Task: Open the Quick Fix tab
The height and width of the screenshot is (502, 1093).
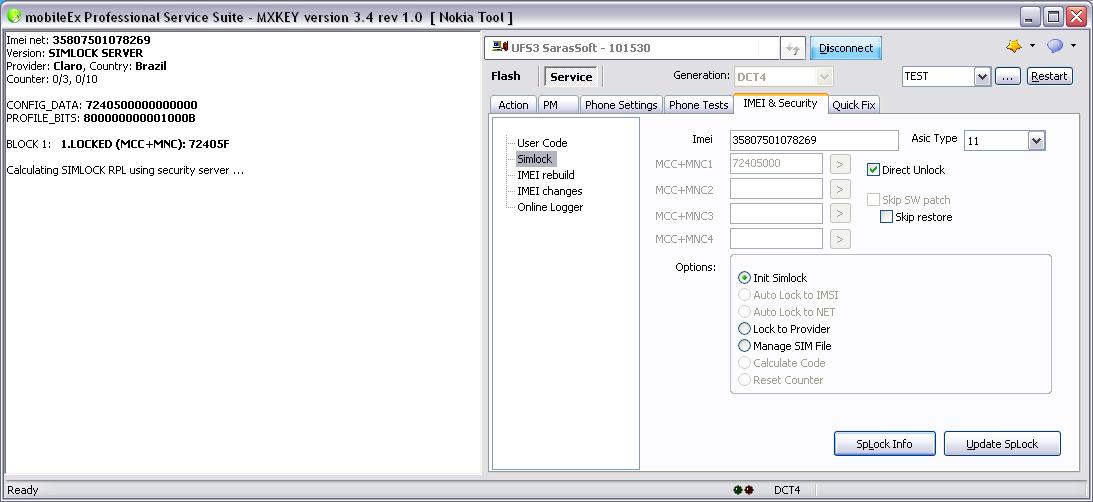Action: tap(854, 105)
